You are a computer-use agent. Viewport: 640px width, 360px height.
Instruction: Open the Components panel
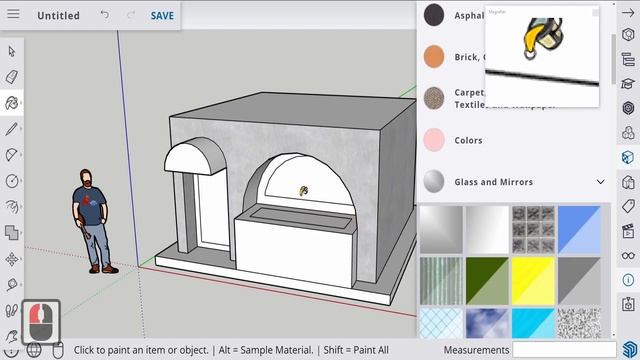click(628, 108)
